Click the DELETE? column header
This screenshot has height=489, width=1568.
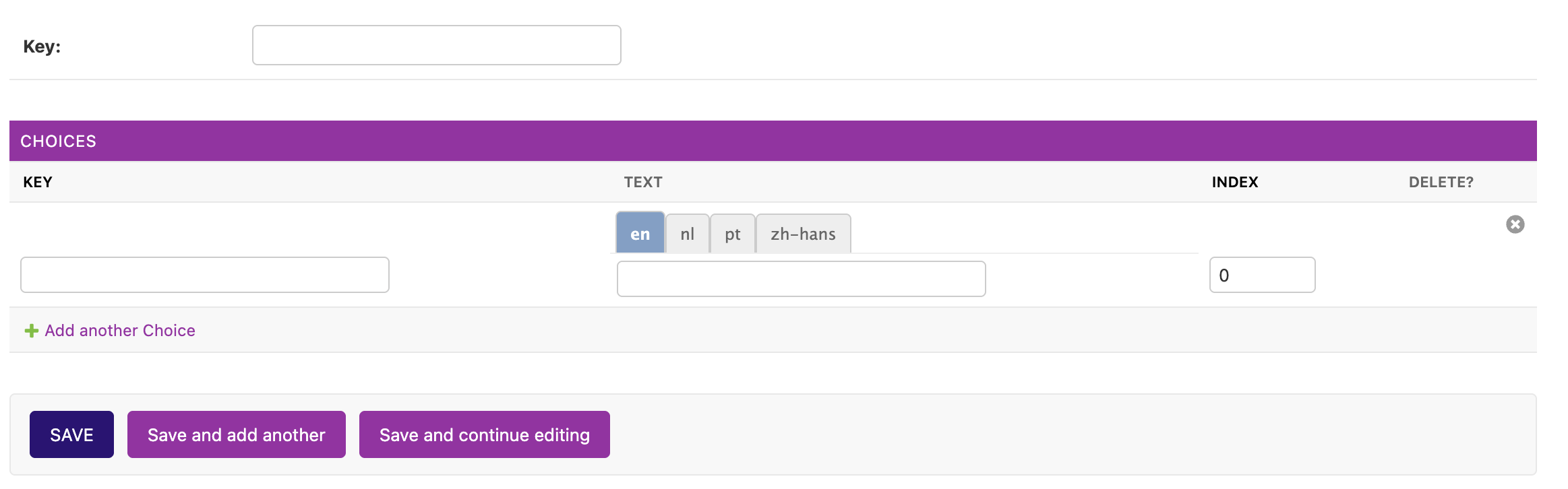(x=1441, y=183)
